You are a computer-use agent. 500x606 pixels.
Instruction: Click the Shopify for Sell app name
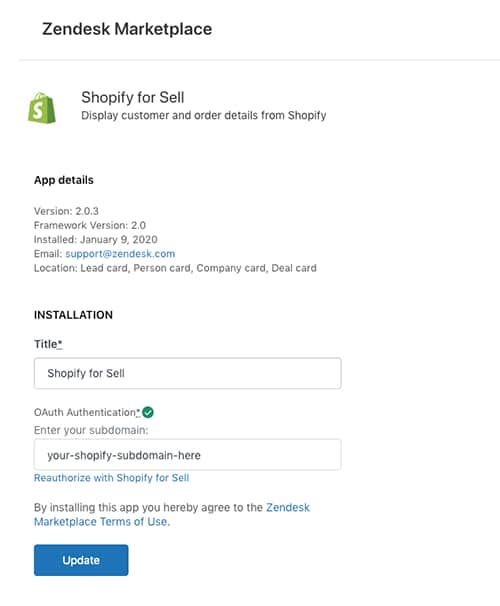[133, 97]
